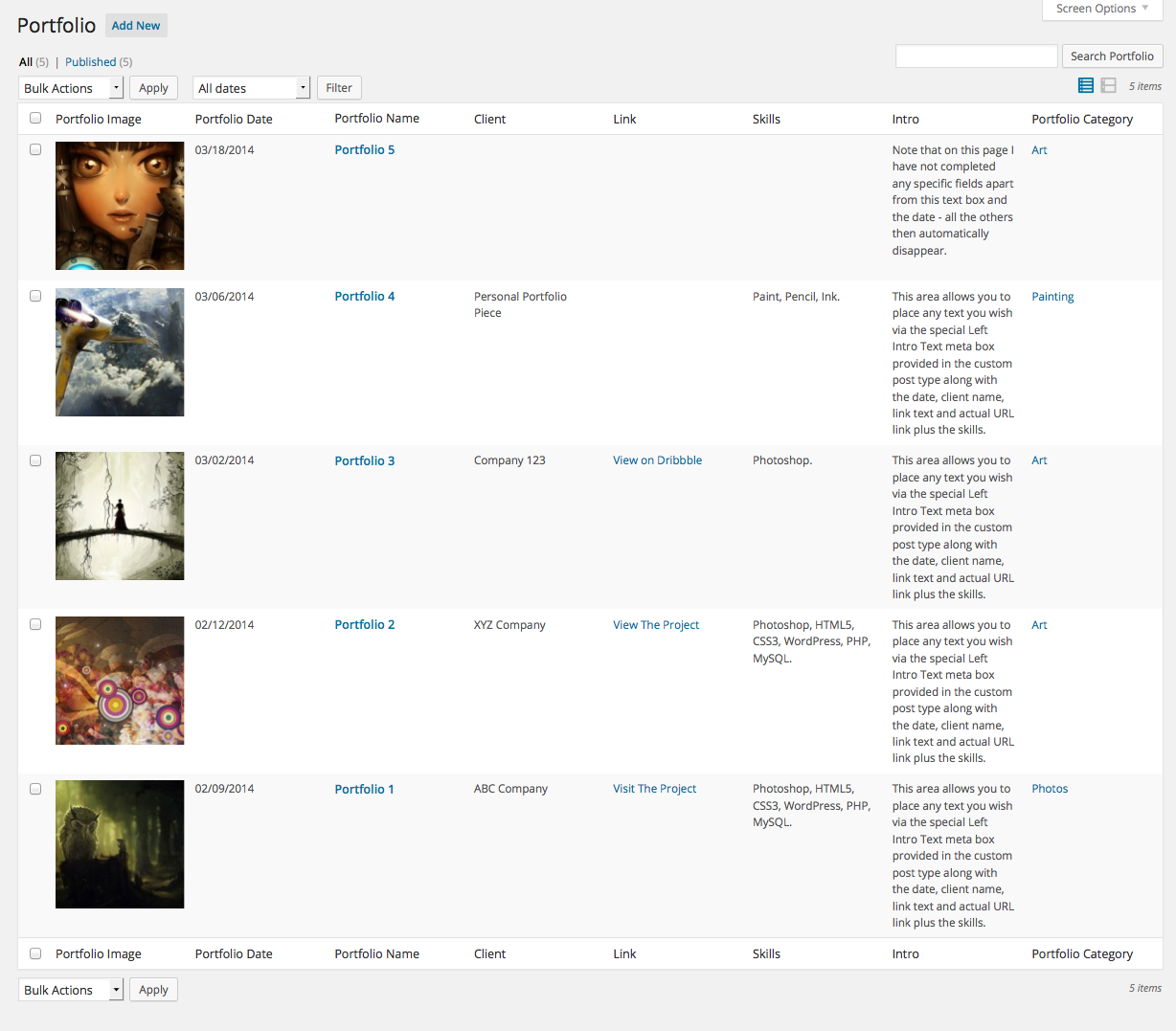This screenshot has width=1176, height=1031.
Task: Click the Portfolio 1 owl thumbnail
Action: tap(120, 844)
